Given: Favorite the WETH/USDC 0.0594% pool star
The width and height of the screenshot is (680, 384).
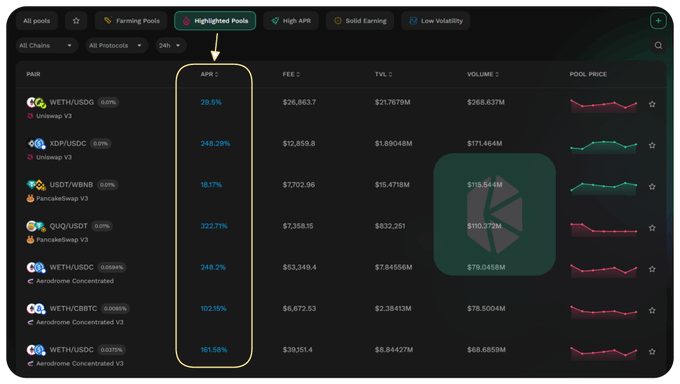Looking at the screenshot, I should (652, 269).
